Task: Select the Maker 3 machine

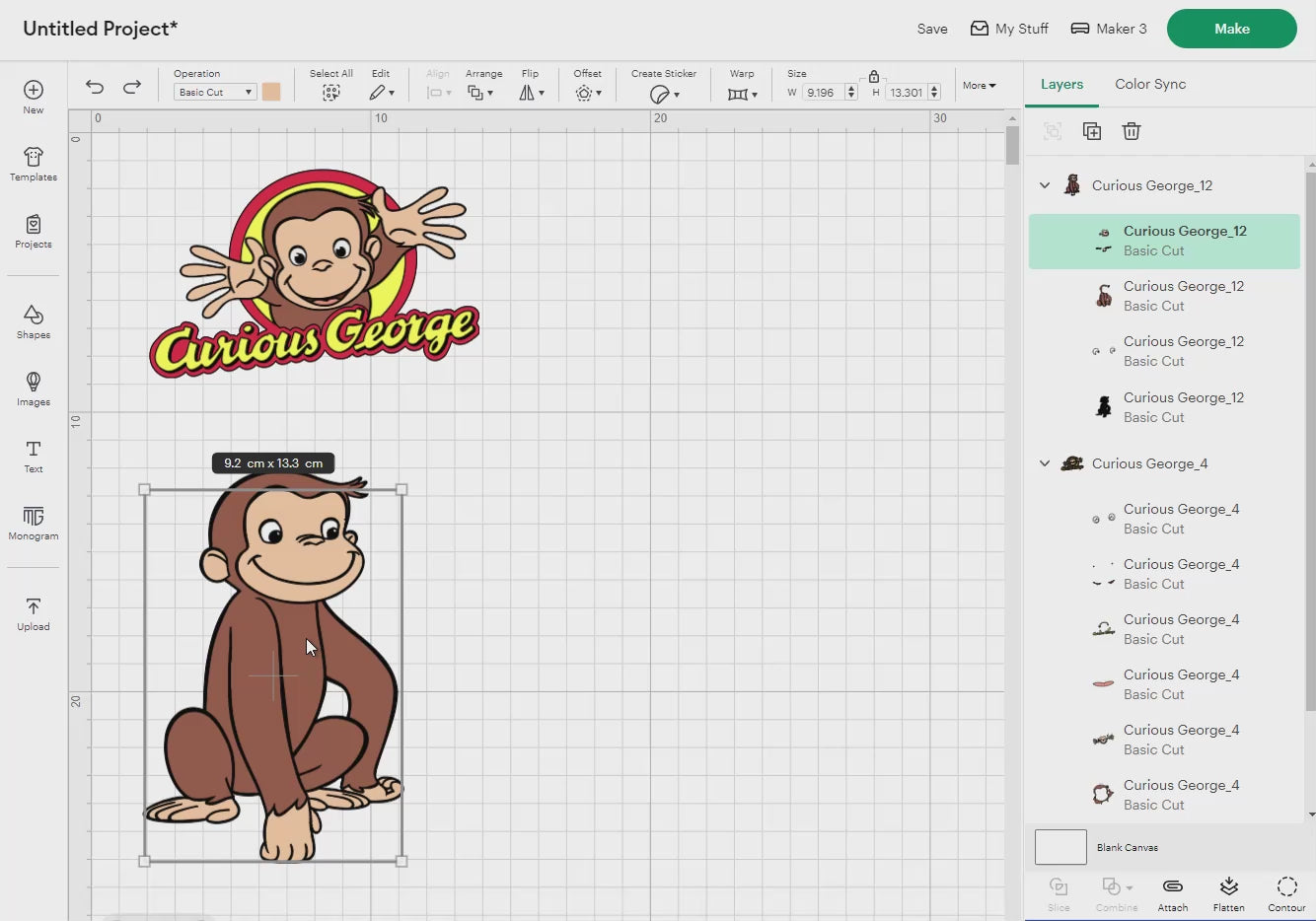Action: click(1109, 29)
